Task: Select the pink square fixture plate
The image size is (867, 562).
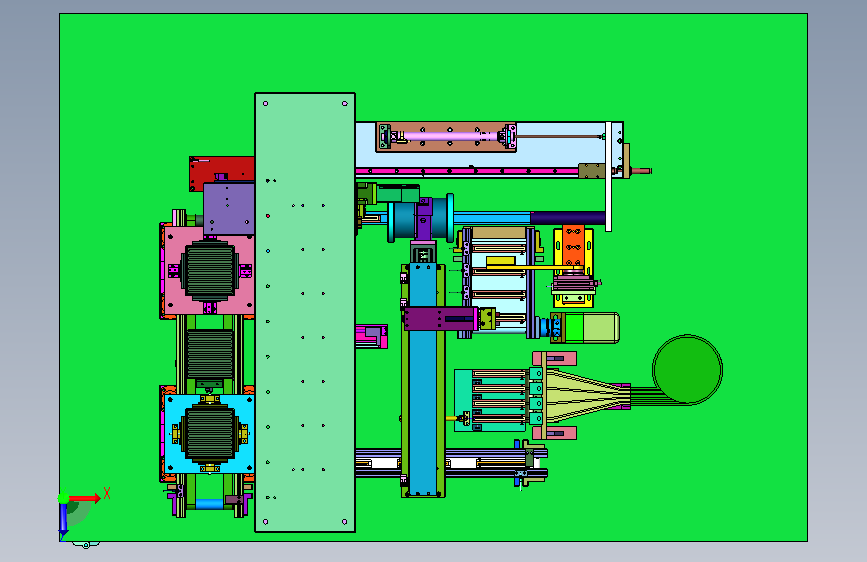Action: tap(210, 271)
